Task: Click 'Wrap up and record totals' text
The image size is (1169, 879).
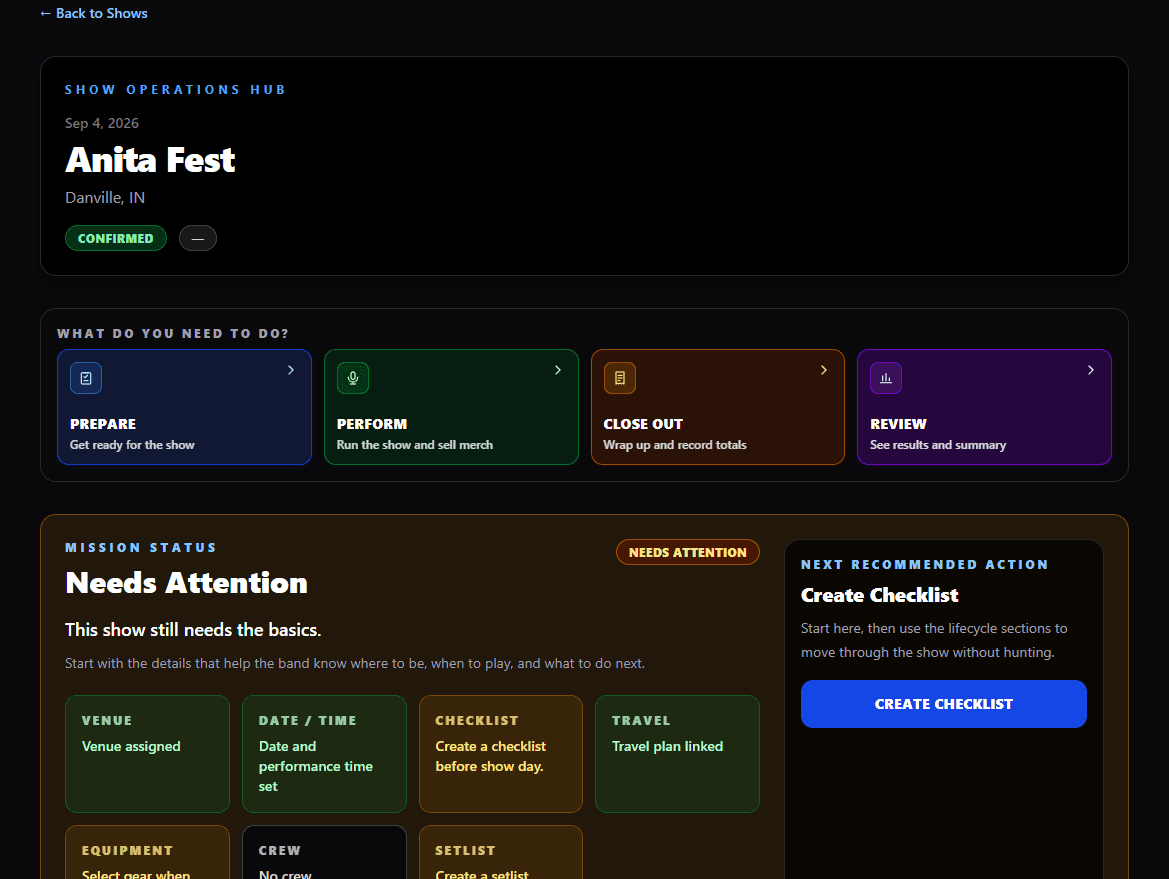Action: [x=675, y=444]
